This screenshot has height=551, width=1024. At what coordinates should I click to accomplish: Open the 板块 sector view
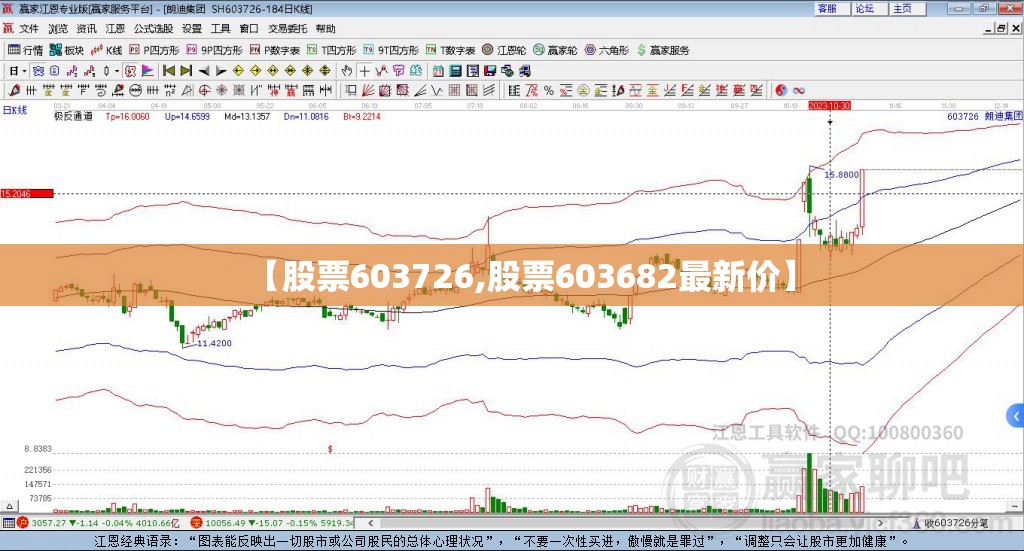pyautogui.click(x=66, y=50)
